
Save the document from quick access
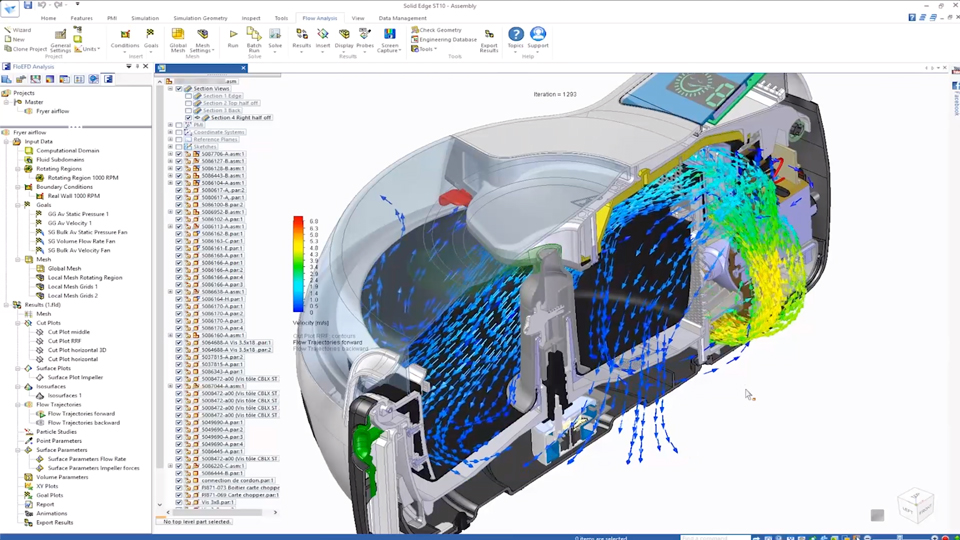point(28,5)
